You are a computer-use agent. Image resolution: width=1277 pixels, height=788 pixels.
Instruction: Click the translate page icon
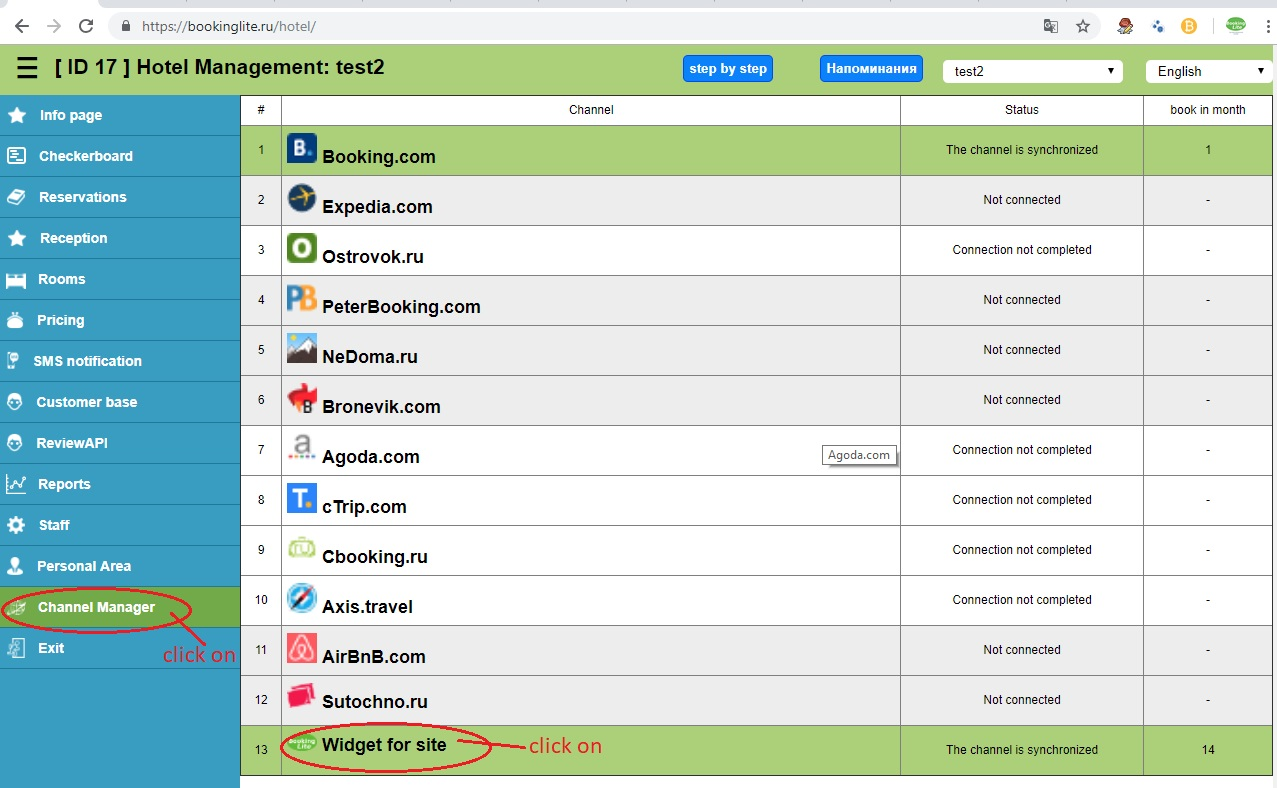[1051, 26]
